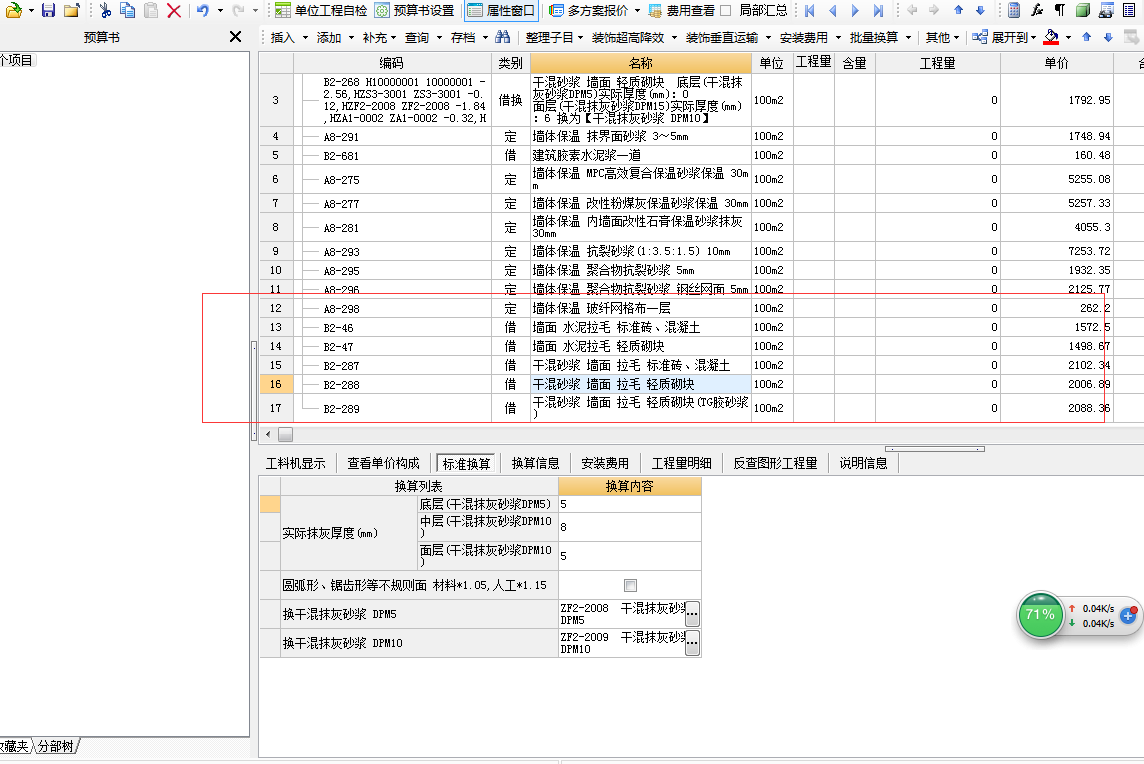Click the undo arrow icon
Image resolution: width=1144 pixels, height=764 pixels.
[202, 10]
